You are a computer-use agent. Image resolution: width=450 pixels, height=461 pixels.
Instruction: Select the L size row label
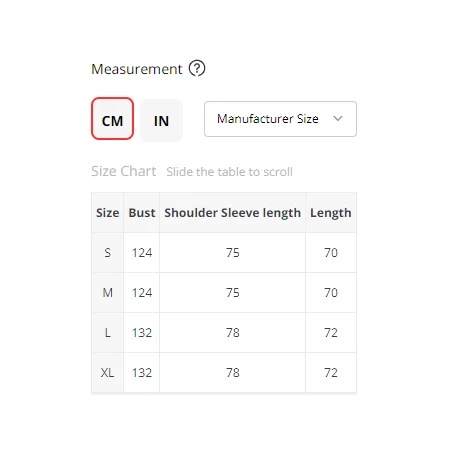tap(107, 333)
